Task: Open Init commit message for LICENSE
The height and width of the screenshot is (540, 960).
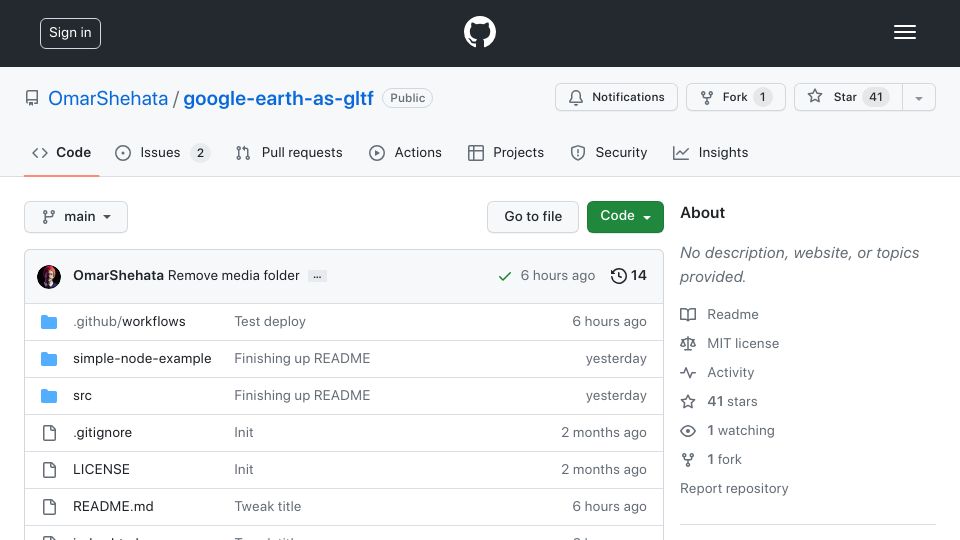Action: point(244,469)
